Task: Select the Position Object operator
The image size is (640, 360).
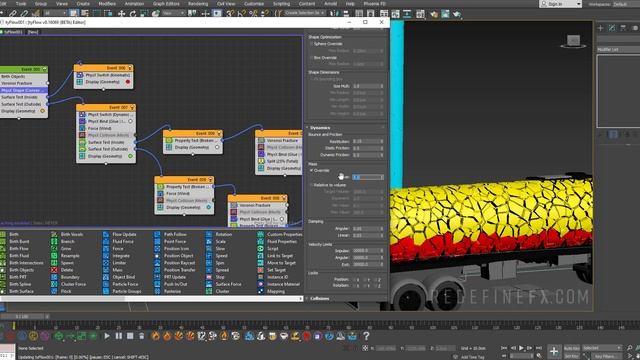Action: 174,256
